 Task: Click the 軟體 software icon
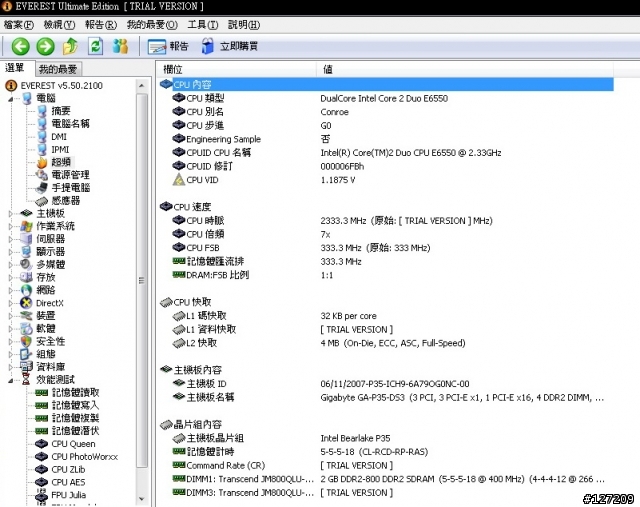coord(26,329)
